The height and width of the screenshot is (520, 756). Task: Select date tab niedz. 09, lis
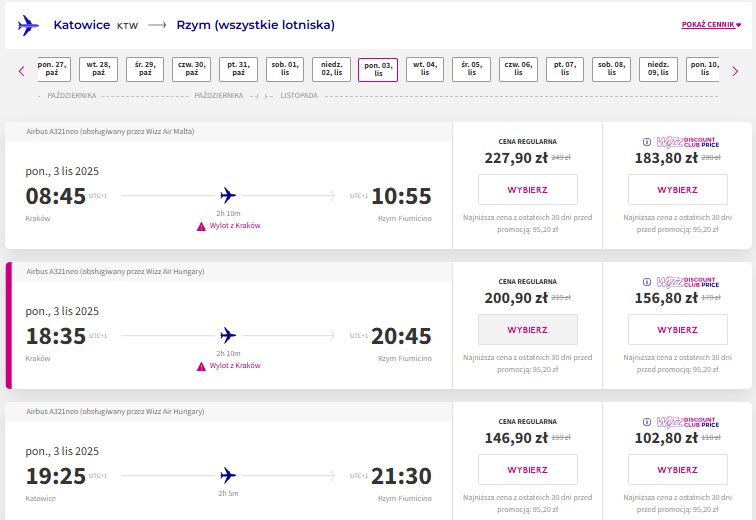click(658, 69)
